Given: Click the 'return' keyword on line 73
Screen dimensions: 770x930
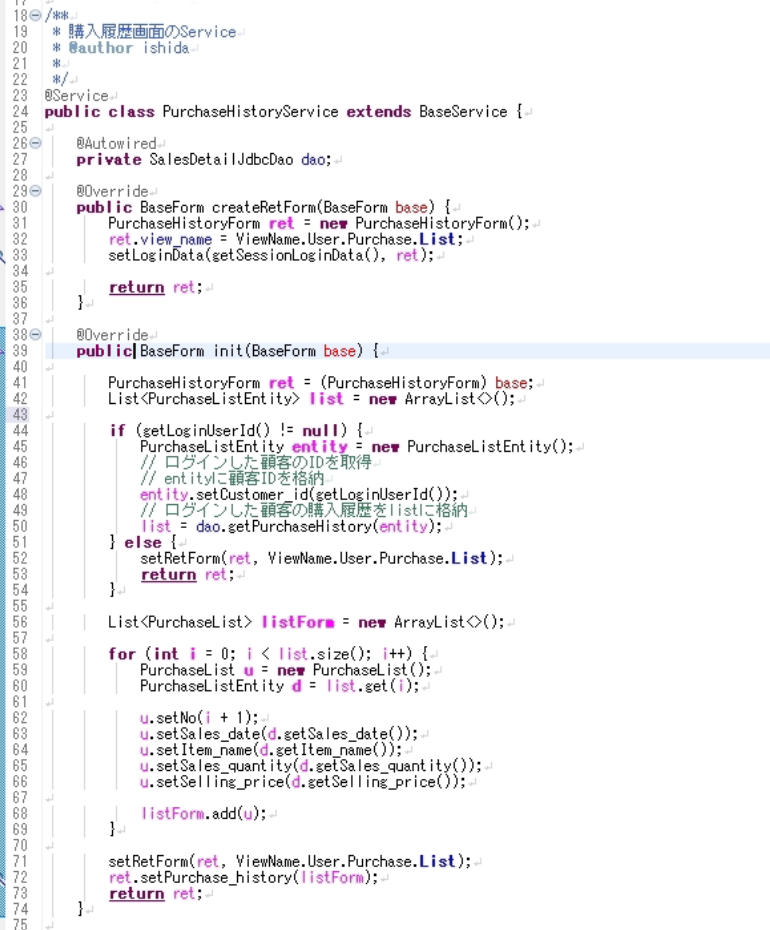Looking at the screenshot, I should pyautogui.click(x=136, y=893).
